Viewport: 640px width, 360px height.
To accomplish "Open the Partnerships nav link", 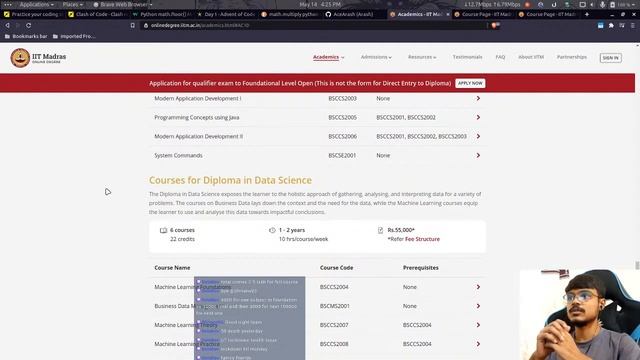I will (x=571, y=57).
